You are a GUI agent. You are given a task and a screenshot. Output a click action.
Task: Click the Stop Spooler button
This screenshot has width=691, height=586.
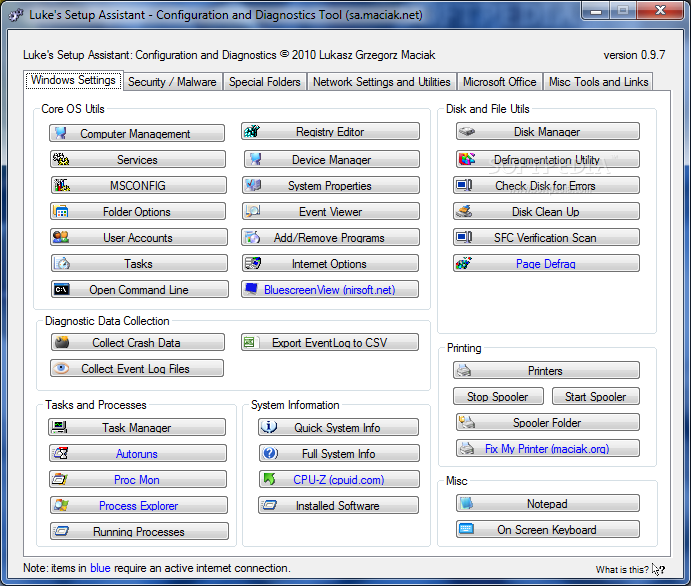tap(498, 396)
